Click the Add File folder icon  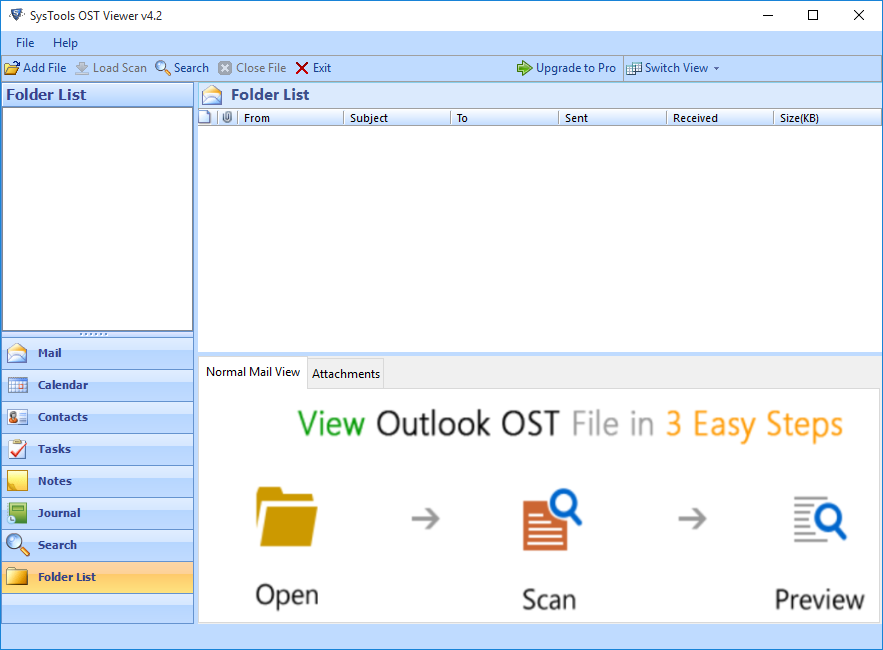12,68
